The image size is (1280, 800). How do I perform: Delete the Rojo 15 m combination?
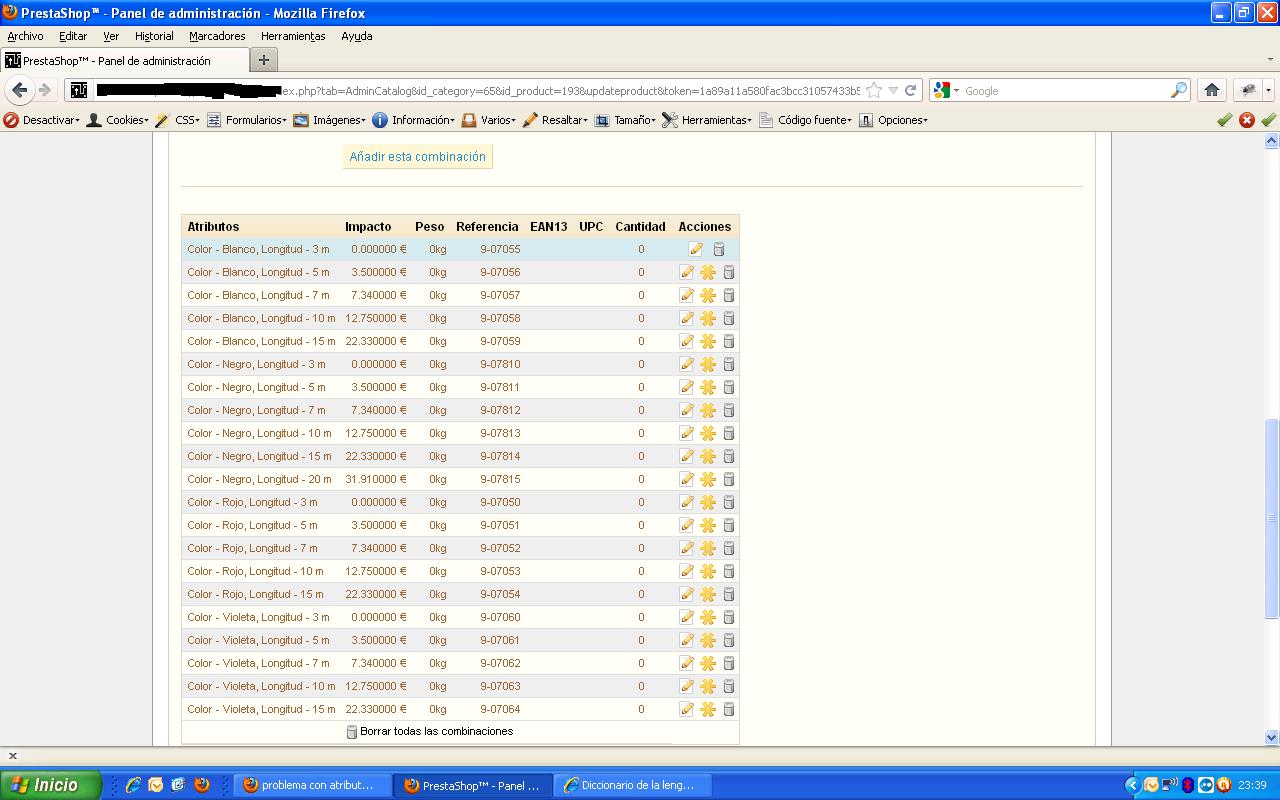729,594
